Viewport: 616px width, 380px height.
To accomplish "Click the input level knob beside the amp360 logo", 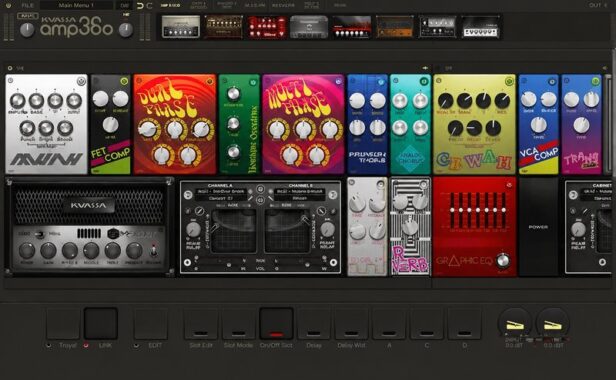I will click(x=27, y=30).
